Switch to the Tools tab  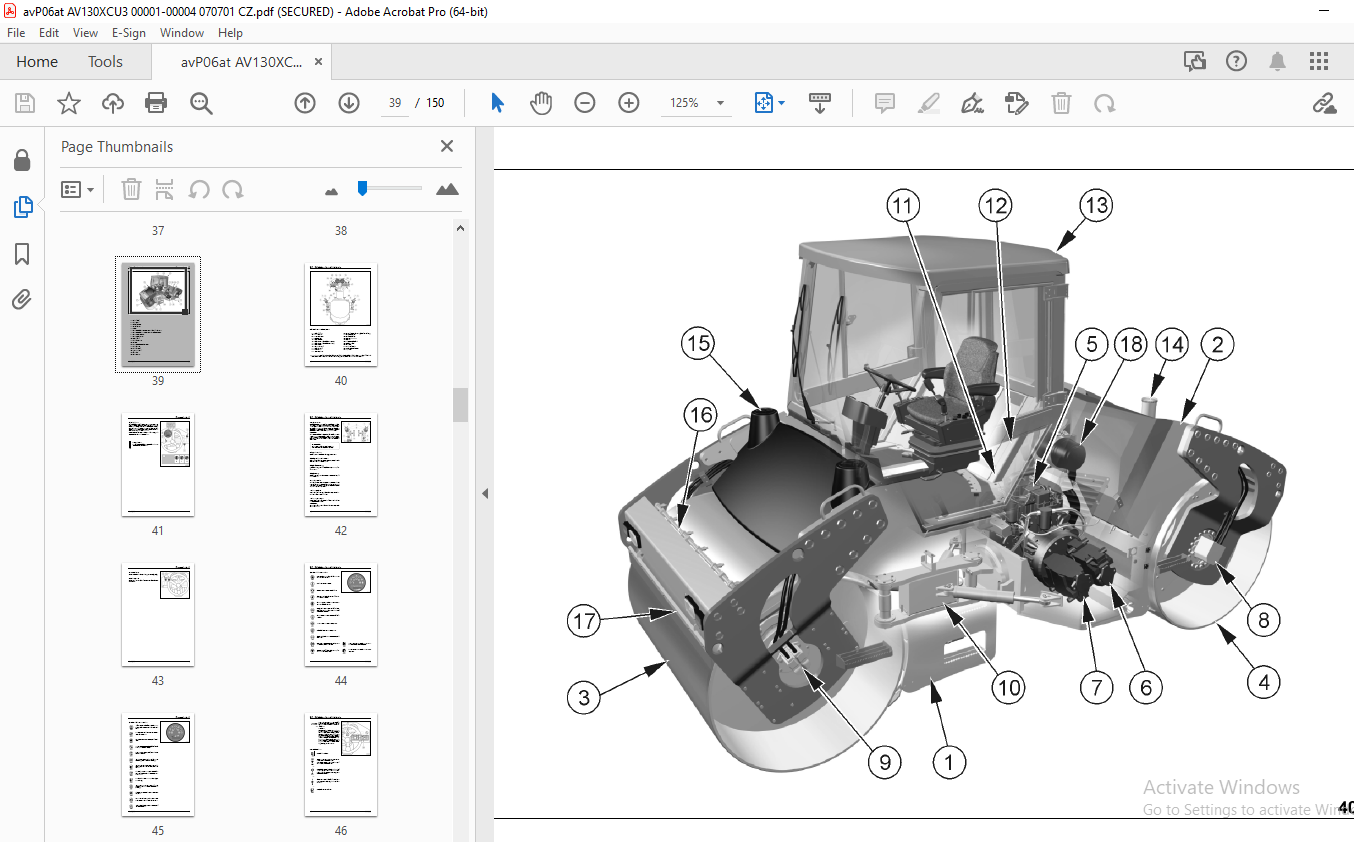click(105, 61)
